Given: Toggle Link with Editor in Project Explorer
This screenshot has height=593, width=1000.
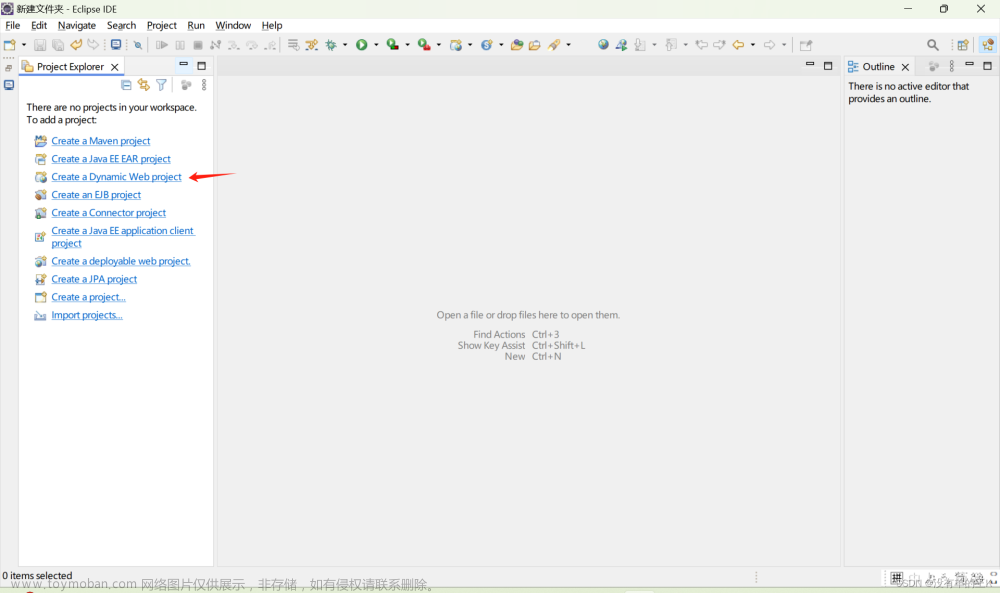Looking at the screenshot, I should coord(143,85).
